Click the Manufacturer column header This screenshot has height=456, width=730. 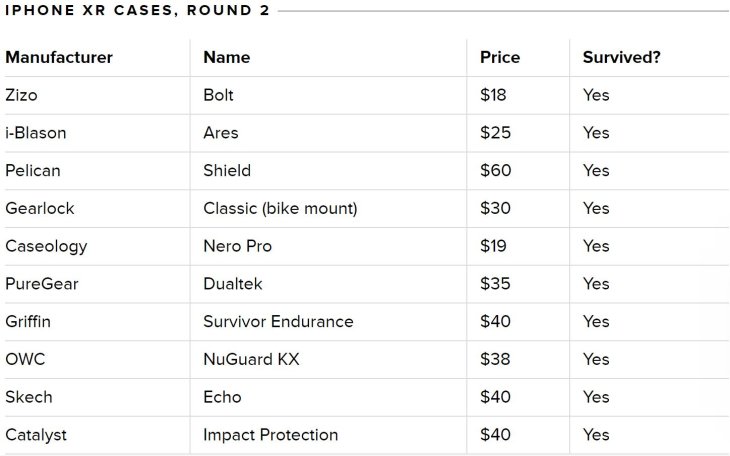[x=59, y=57]
